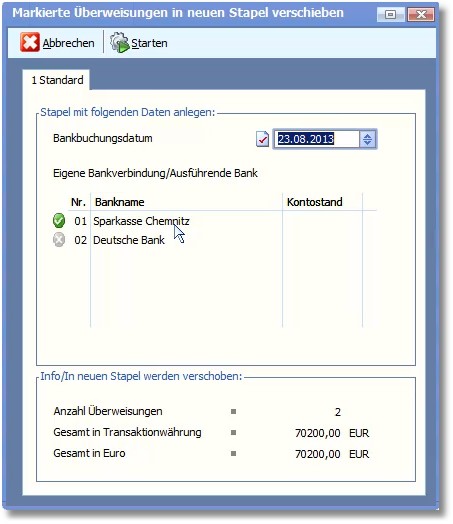Click into the date field 23.08.2013
The image size is (453, 524).
click(317, 139)
